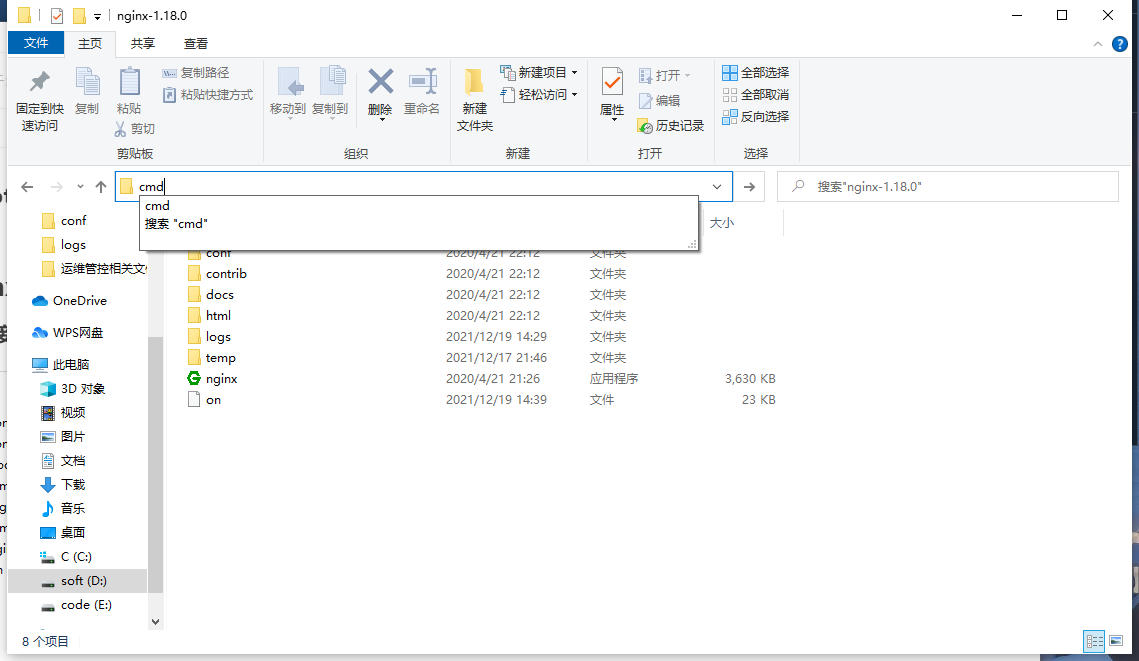Image resolution: width=1139 pixels, height=661 pixels.
Task: Select all items (全部选择)
Action: tap(755, 73)
